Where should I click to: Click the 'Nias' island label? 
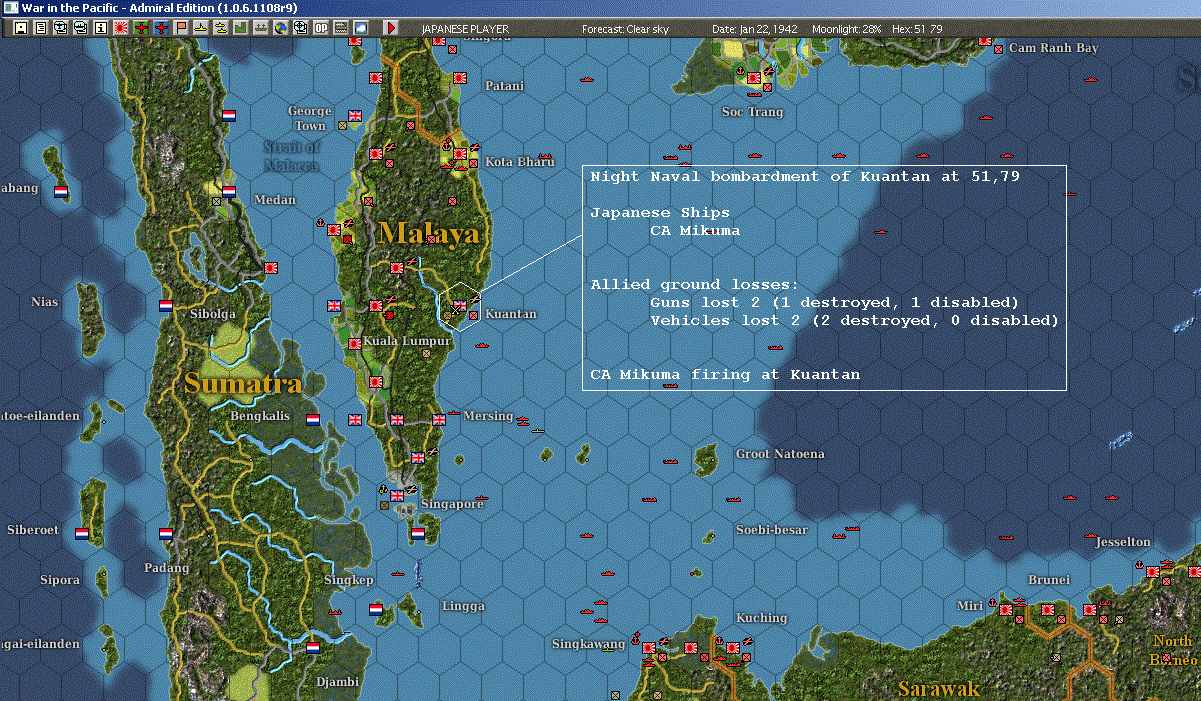click(45, 302)
